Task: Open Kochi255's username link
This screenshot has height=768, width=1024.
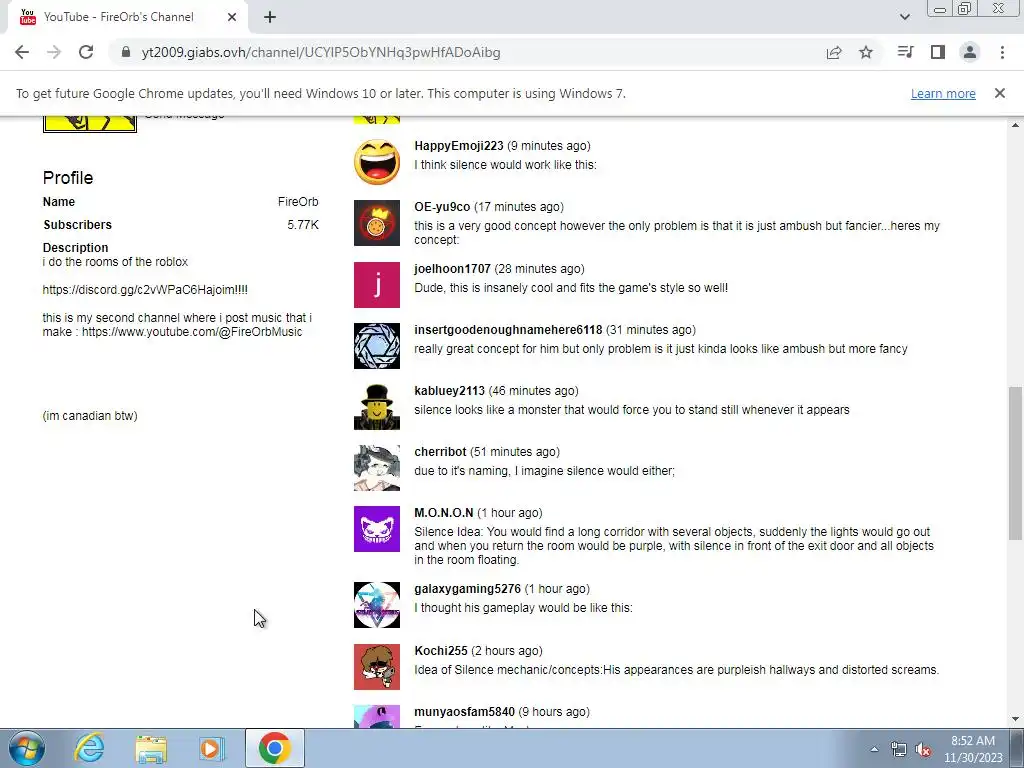Action: pyautogui.click(x=441, y=651)
